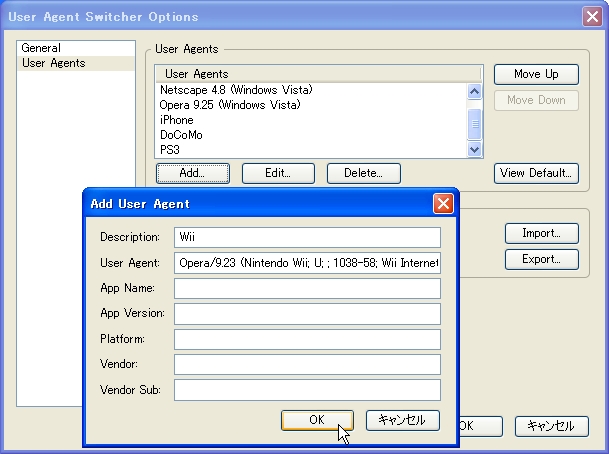The height and width of the screenshot is (454, 609).
Task: Close the Add User Agent dialog
Action: click(x=443, y=204)
